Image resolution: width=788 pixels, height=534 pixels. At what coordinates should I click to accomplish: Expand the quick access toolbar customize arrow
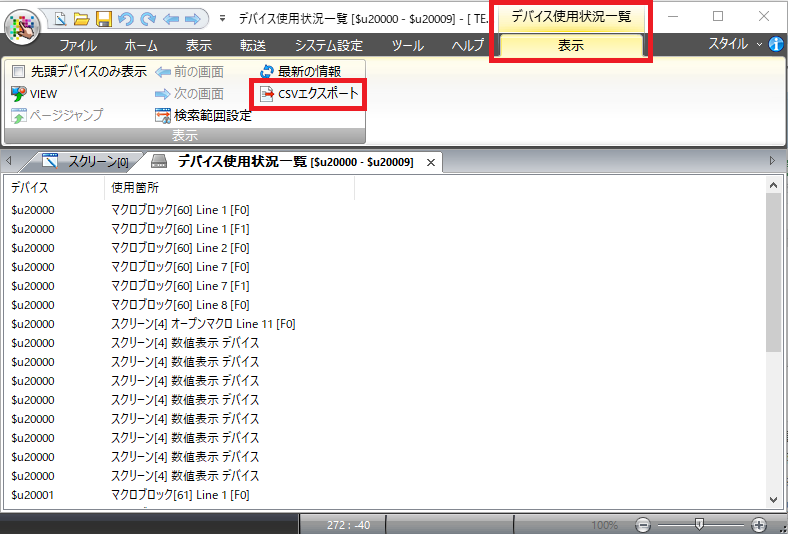tap(221, 18)
